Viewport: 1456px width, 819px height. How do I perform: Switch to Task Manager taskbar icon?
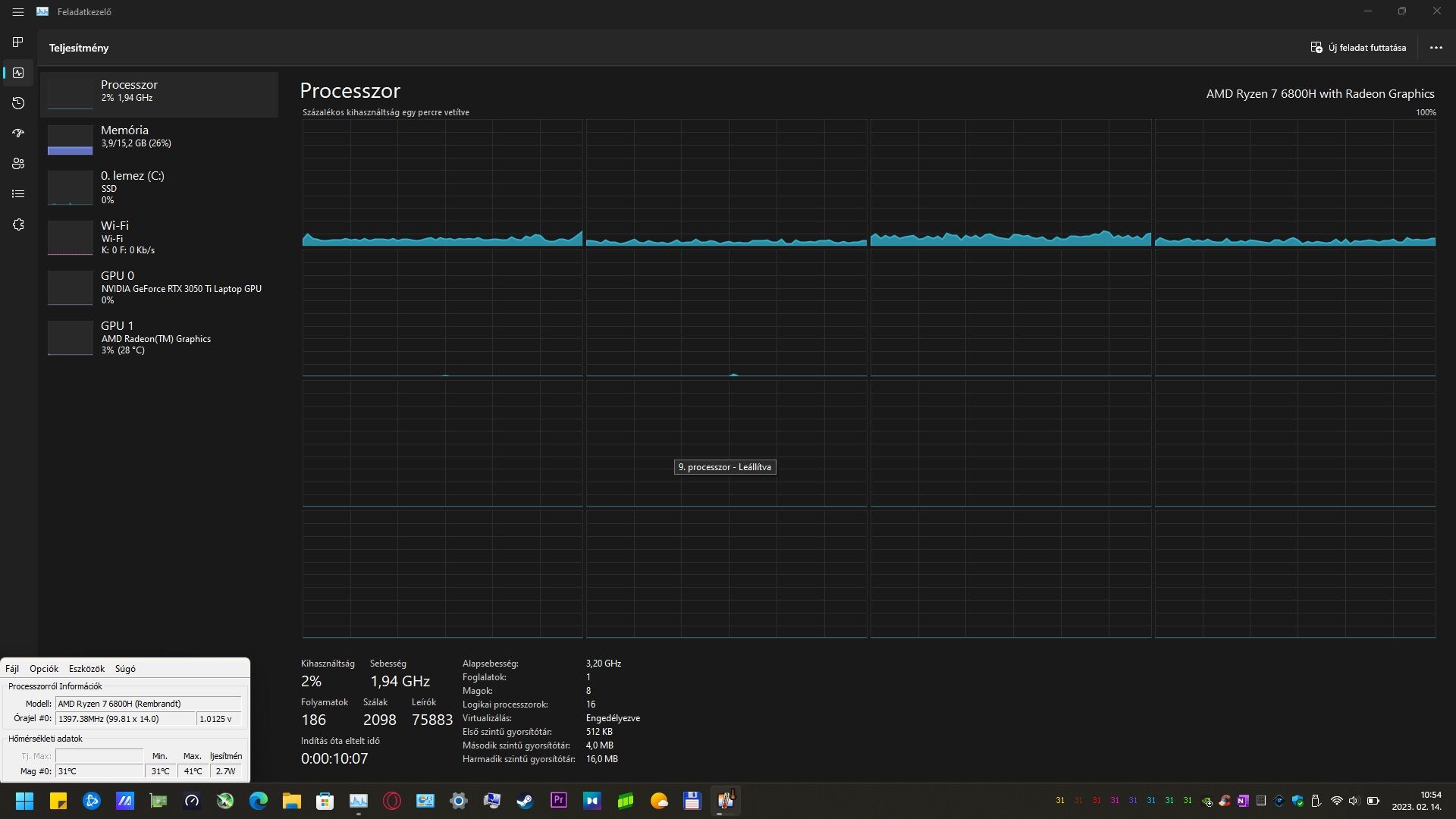[x=359, y=801]
